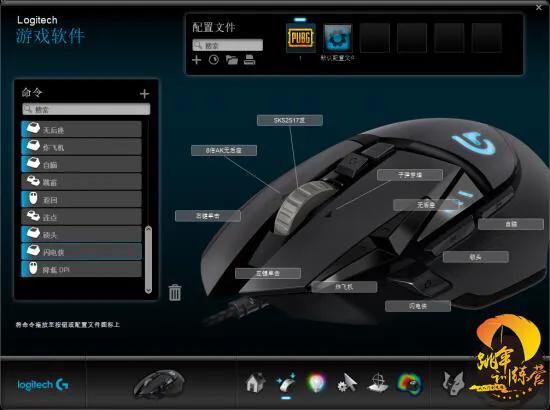Select the PUBG profile icon
550x410 pixels.
tap(301, 38)
